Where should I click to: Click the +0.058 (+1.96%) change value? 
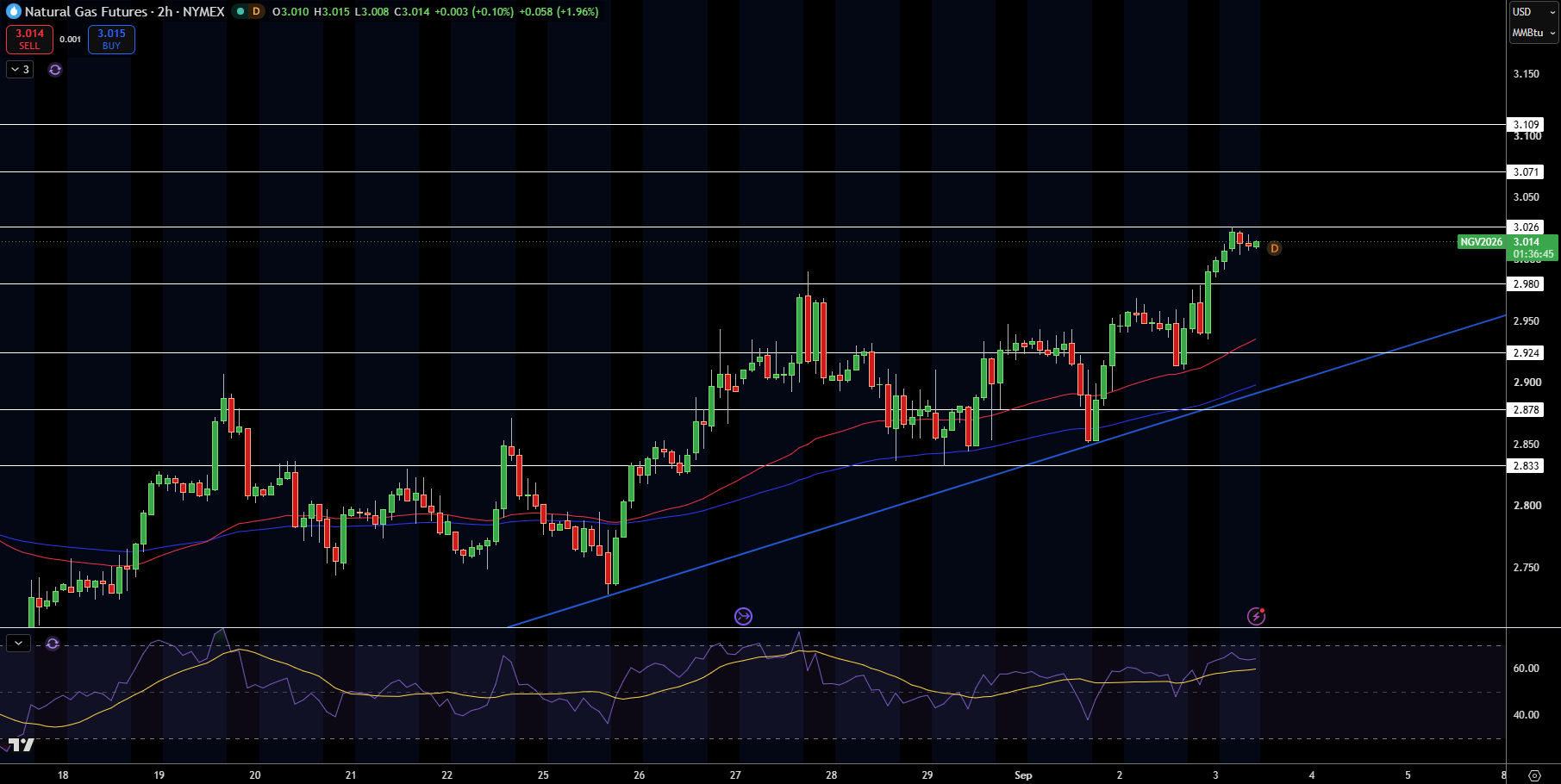point(559,11)
